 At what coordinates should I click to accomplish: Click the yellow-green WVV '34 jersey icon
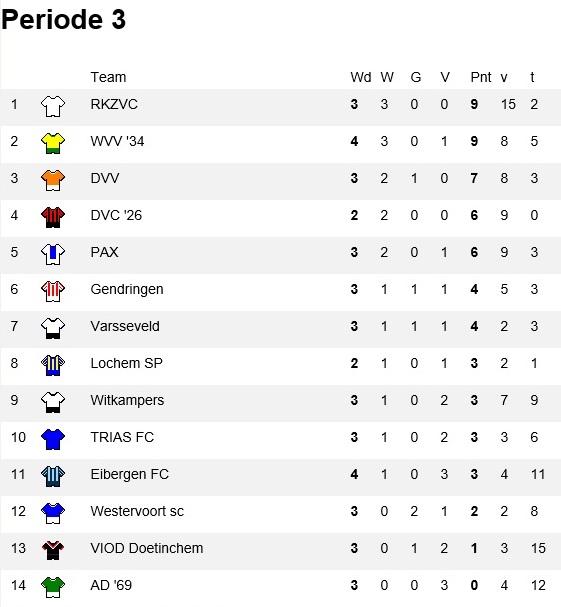click(53, 143)
